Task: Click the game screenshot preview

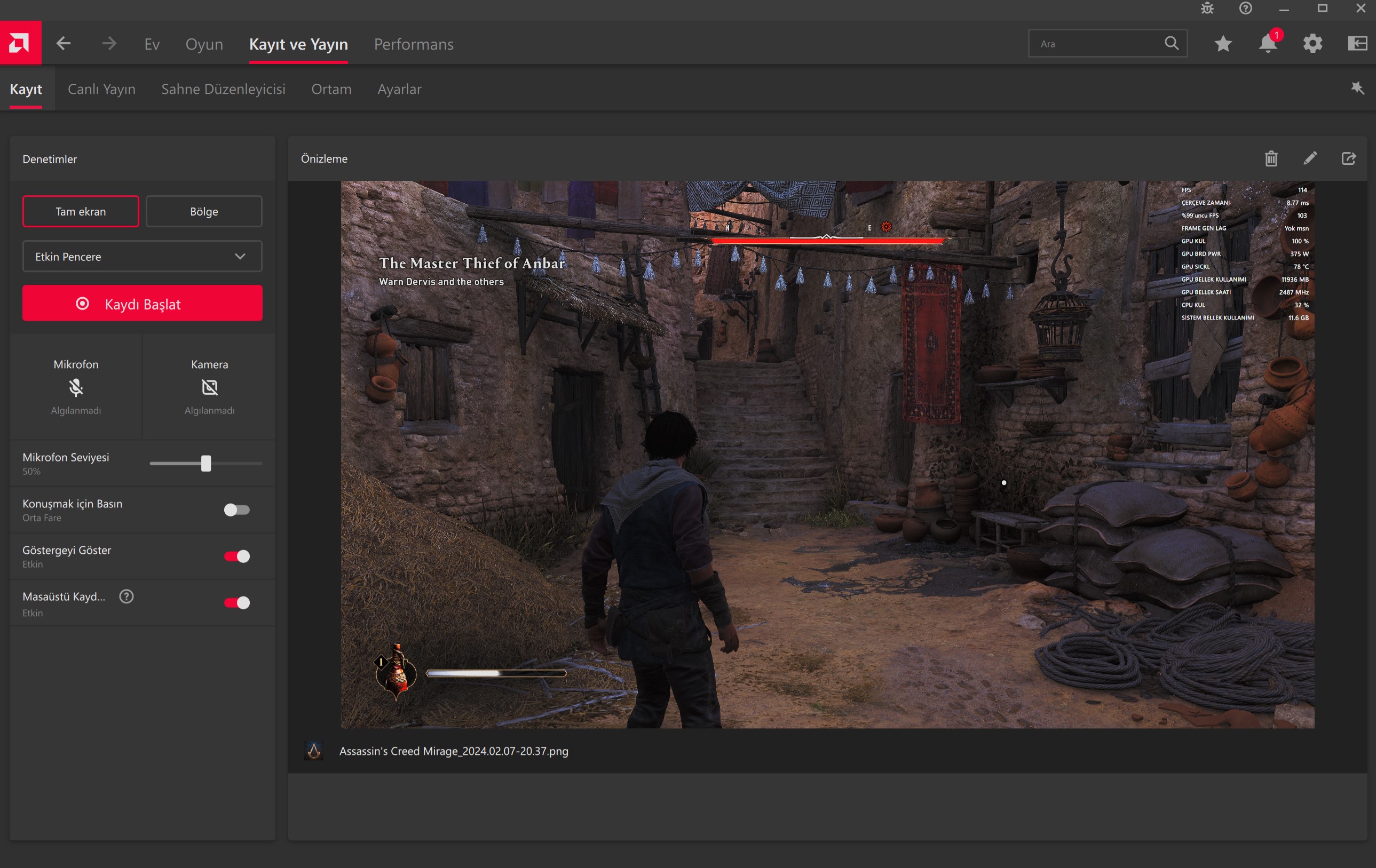Action: click(x=827, y=455)
